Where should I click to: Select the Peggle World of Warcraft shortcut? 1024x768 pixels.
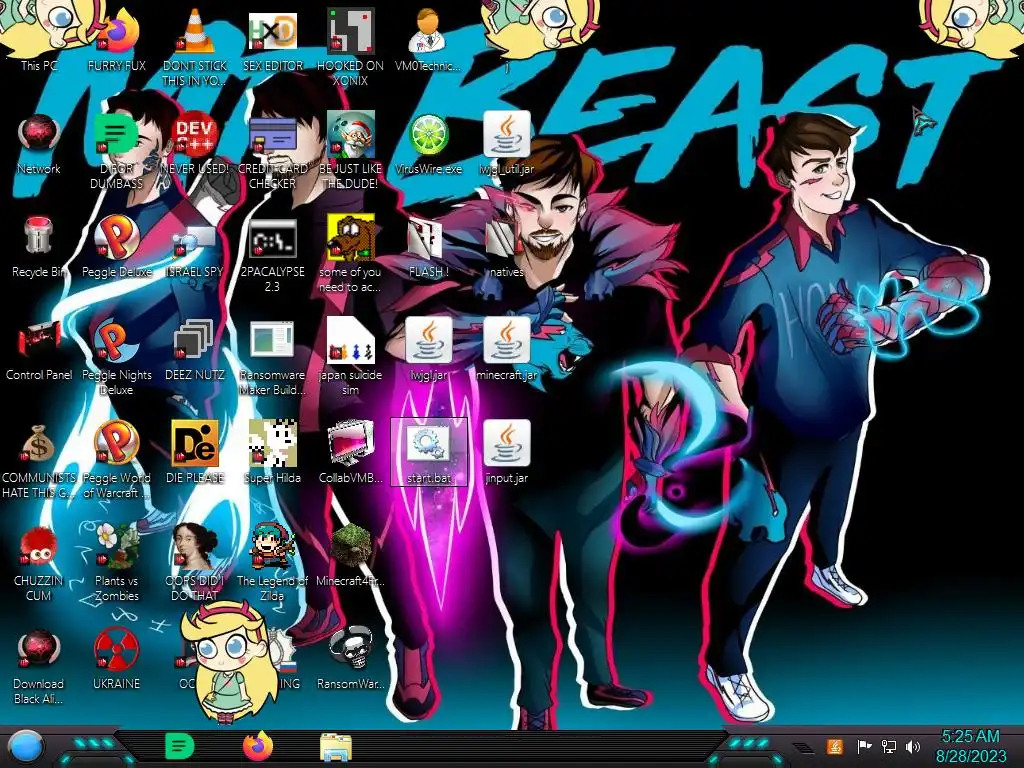click(x=117, y=458)
